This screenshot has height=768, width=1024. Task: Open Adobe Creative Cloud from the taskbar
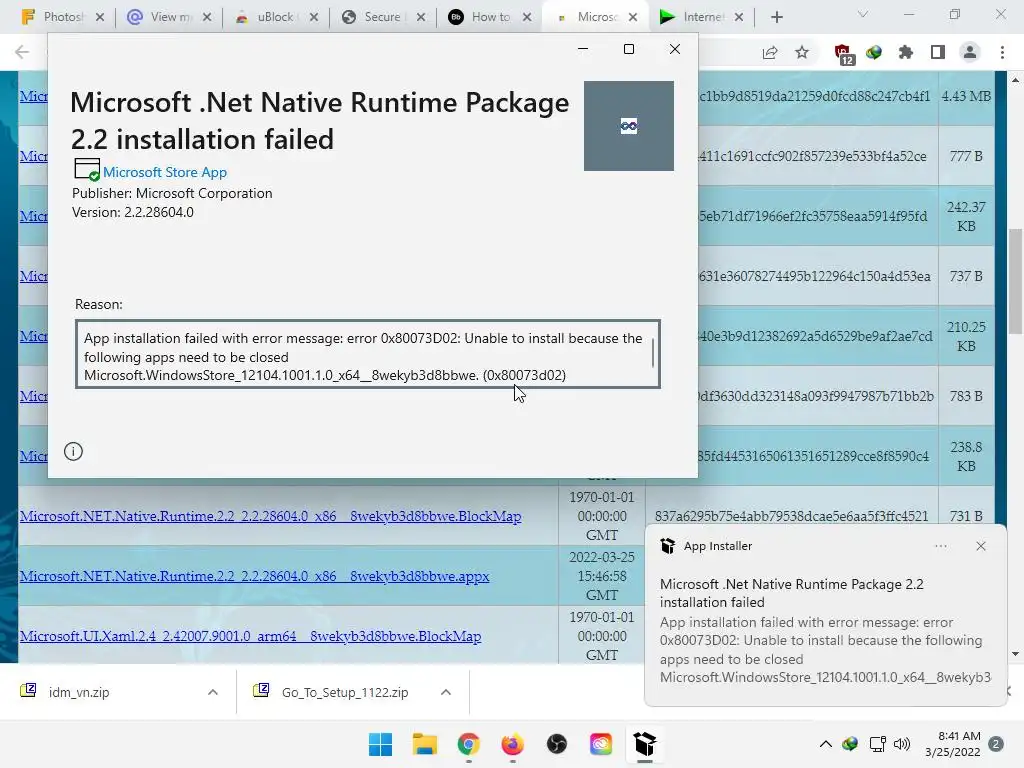tap(601, 744)
